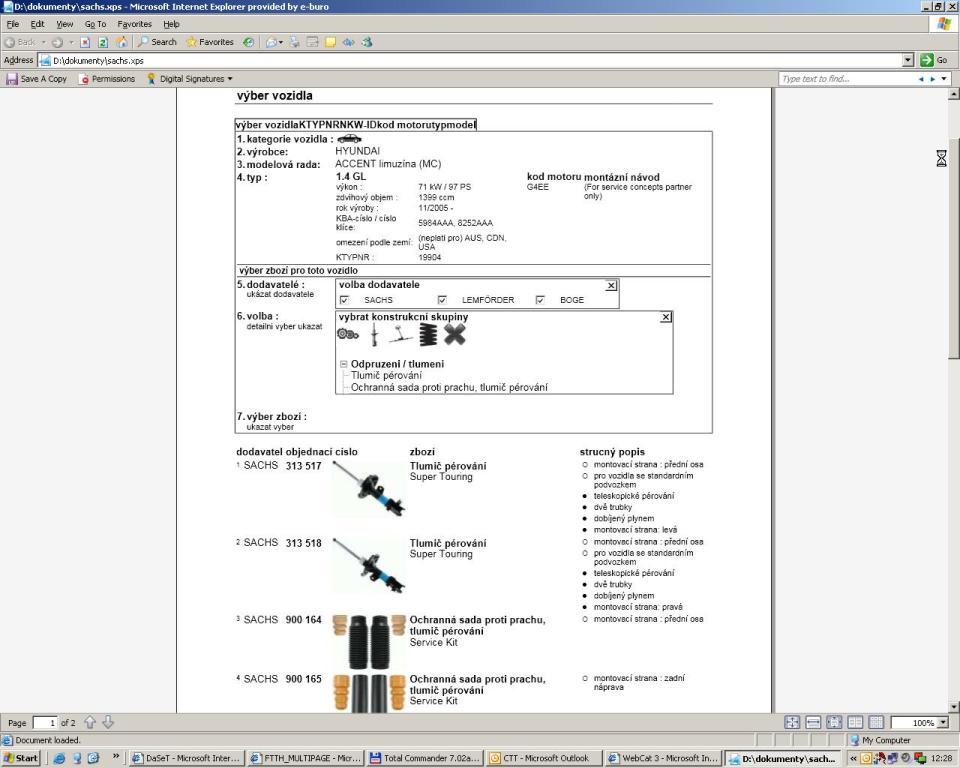960x768 pixels.
Task: Open Internet Explorer from quick launch
Action: point(59,758)
